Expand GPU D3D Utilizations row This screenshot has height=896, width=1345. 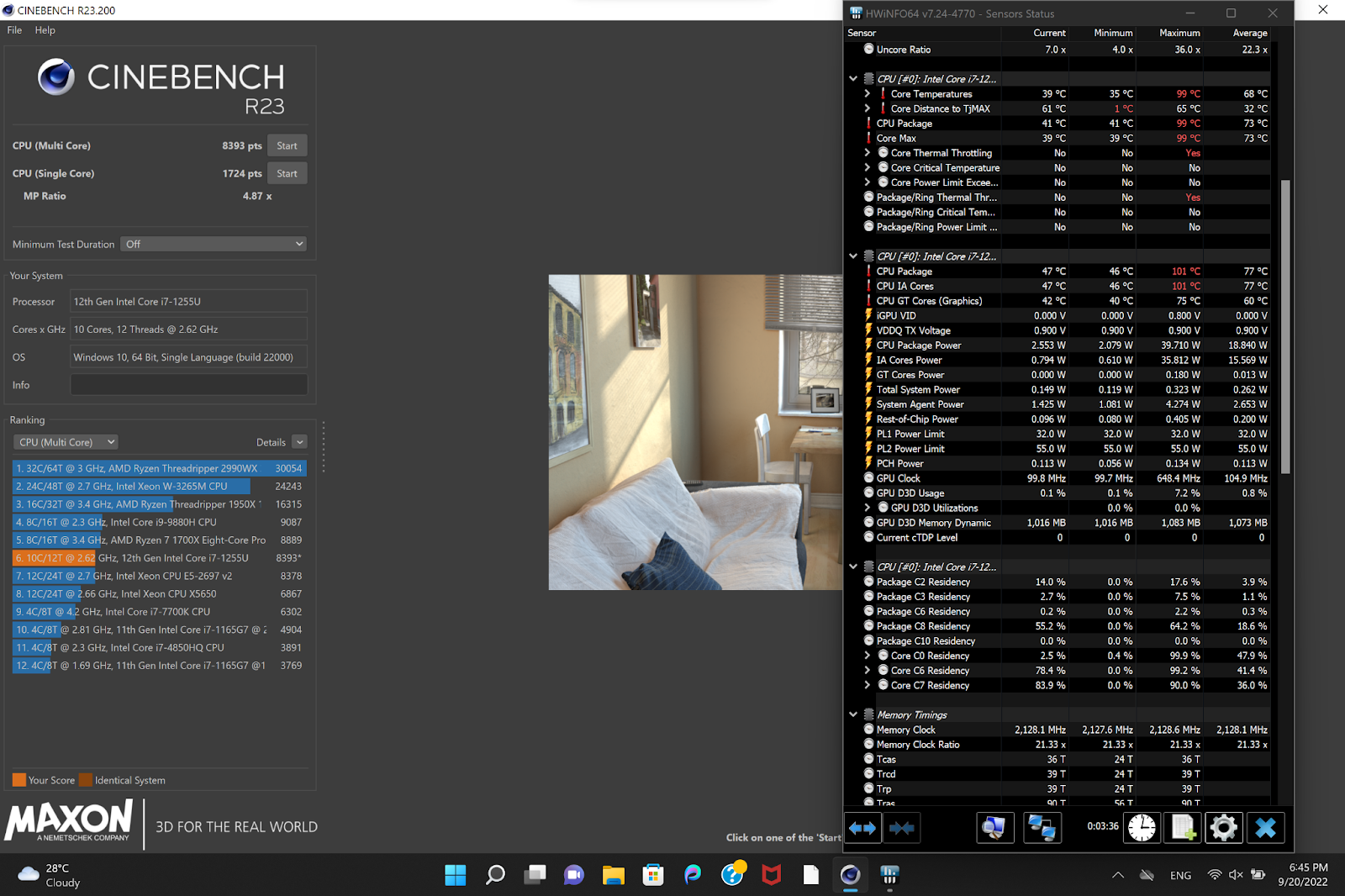point(867,508)
